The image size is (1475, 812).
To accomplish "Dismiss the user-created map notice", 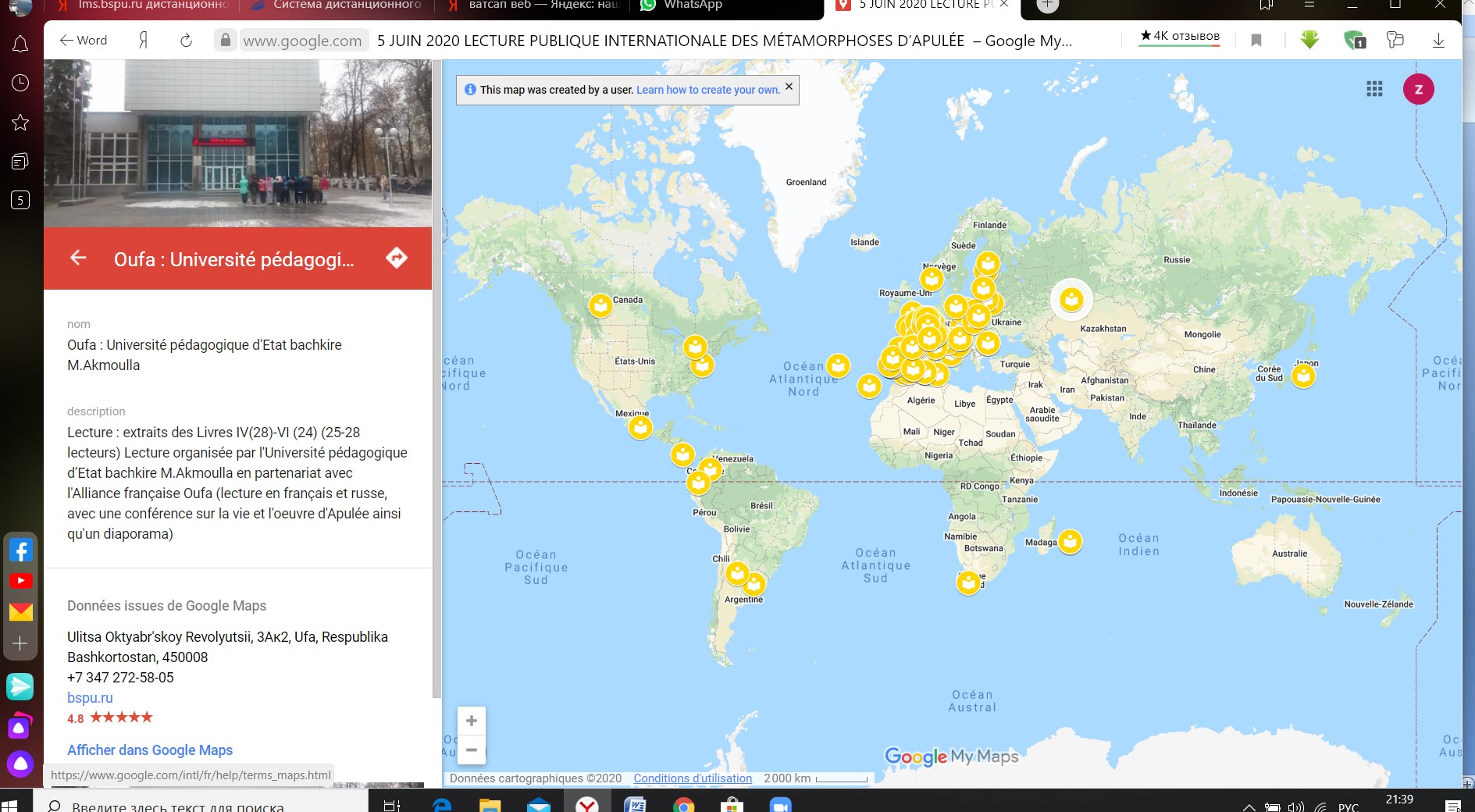I will point(789,87).
